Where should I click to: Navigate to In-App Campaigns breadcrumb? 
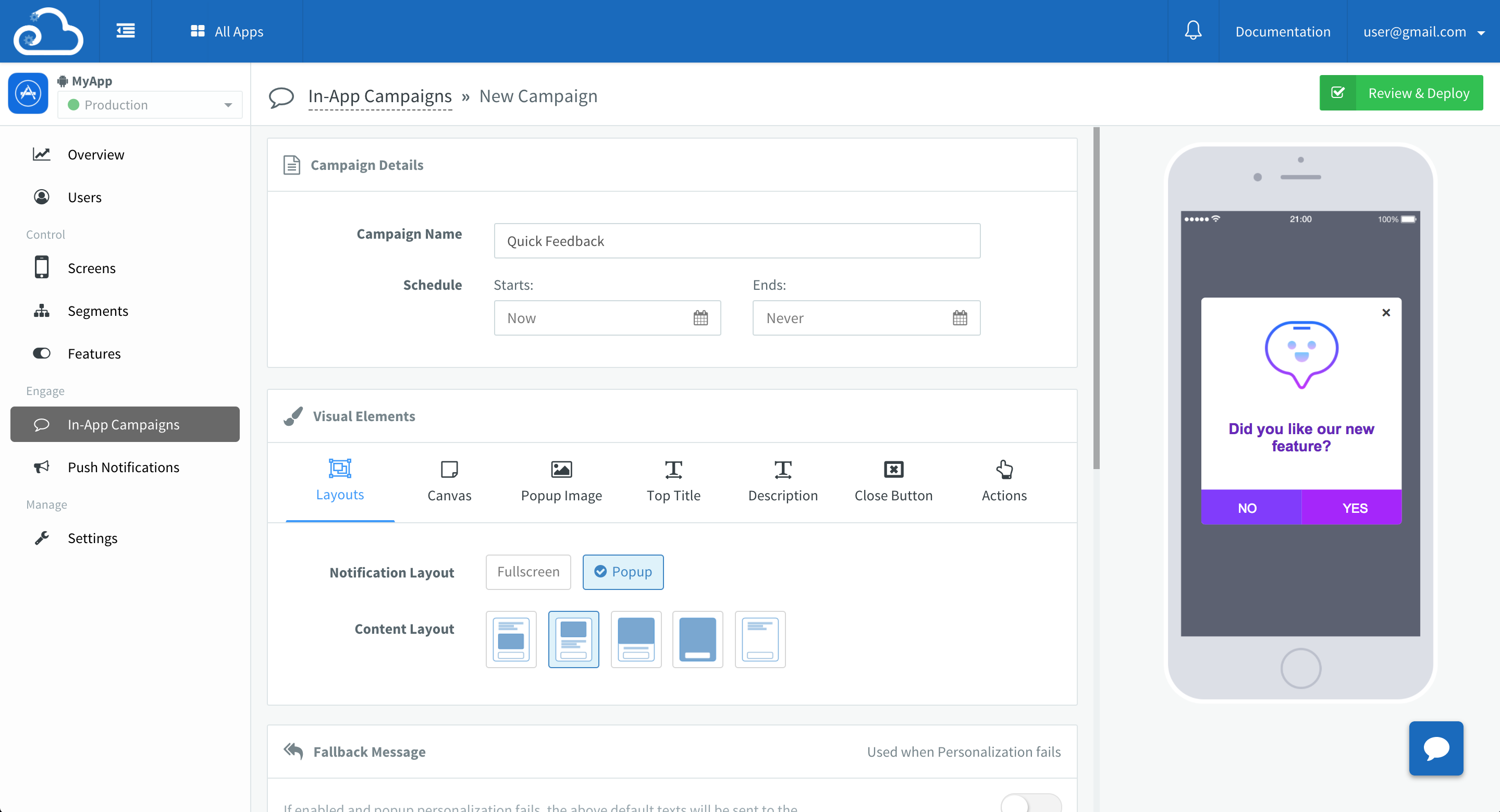pyautogui.click(x=379, y=95)
